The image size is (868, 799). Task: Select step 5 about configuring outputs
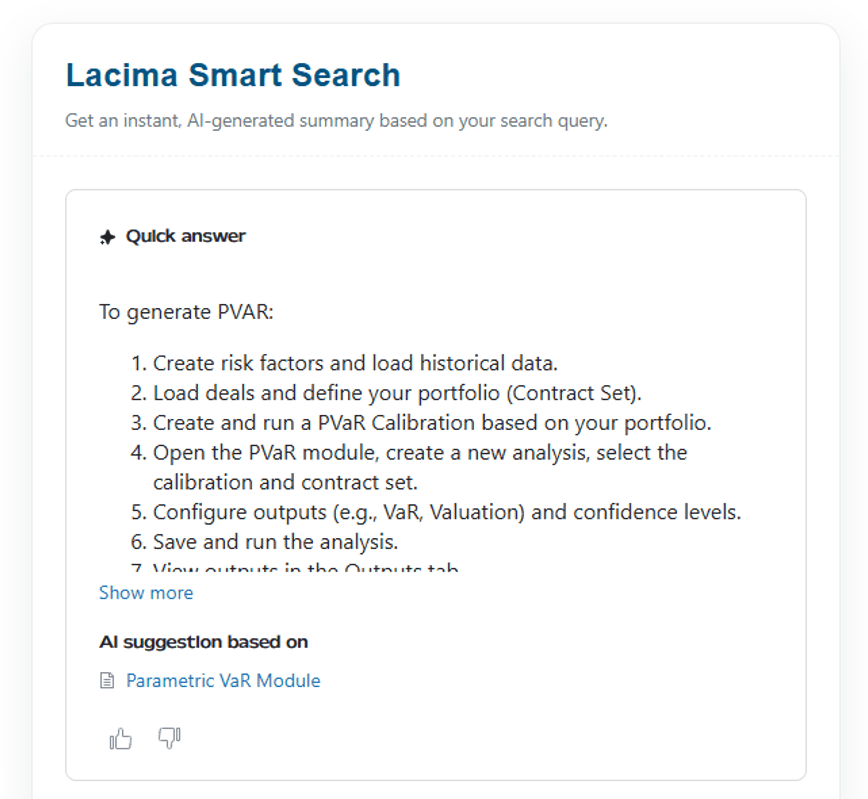446,512
